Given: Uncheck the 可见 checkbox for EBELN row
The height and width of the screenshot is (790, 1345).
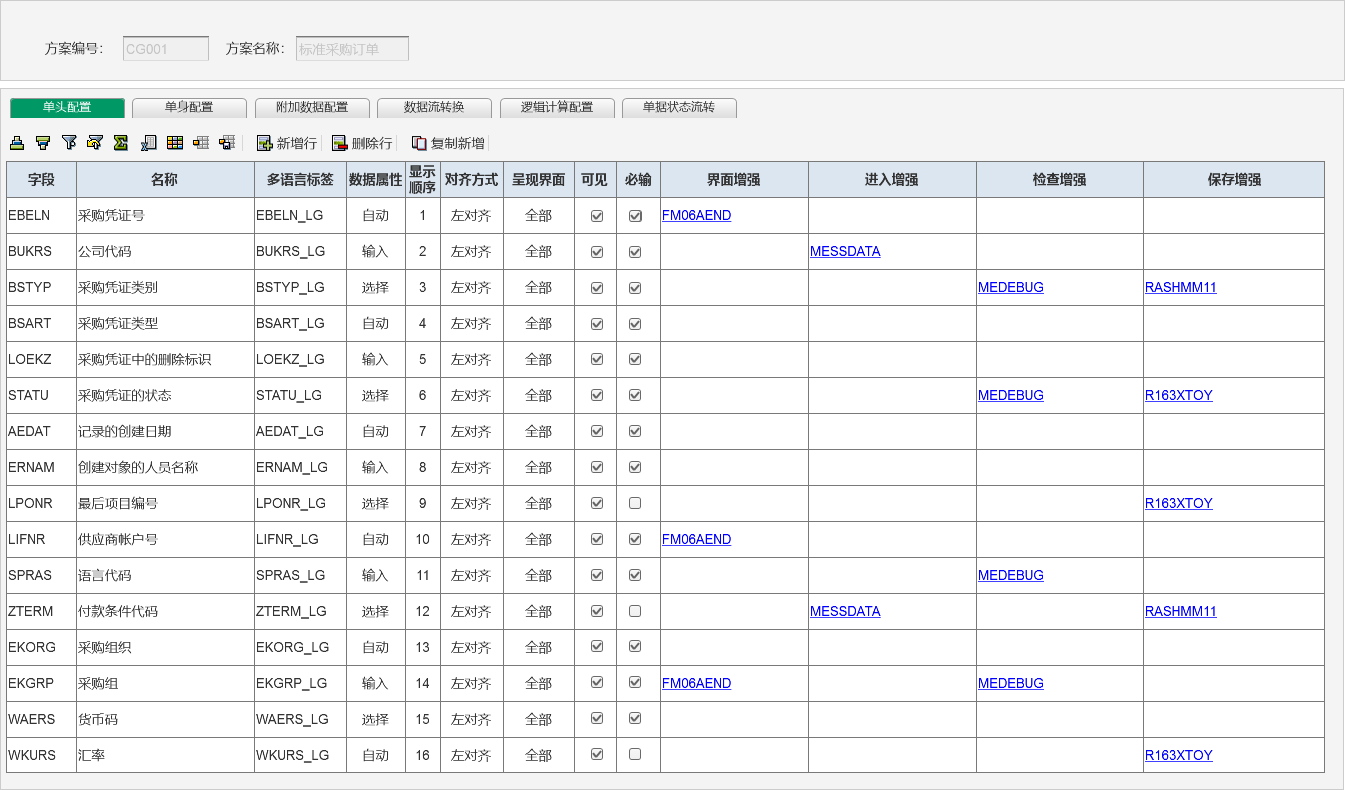Looking at the screenshot, I should pos(597,215).
